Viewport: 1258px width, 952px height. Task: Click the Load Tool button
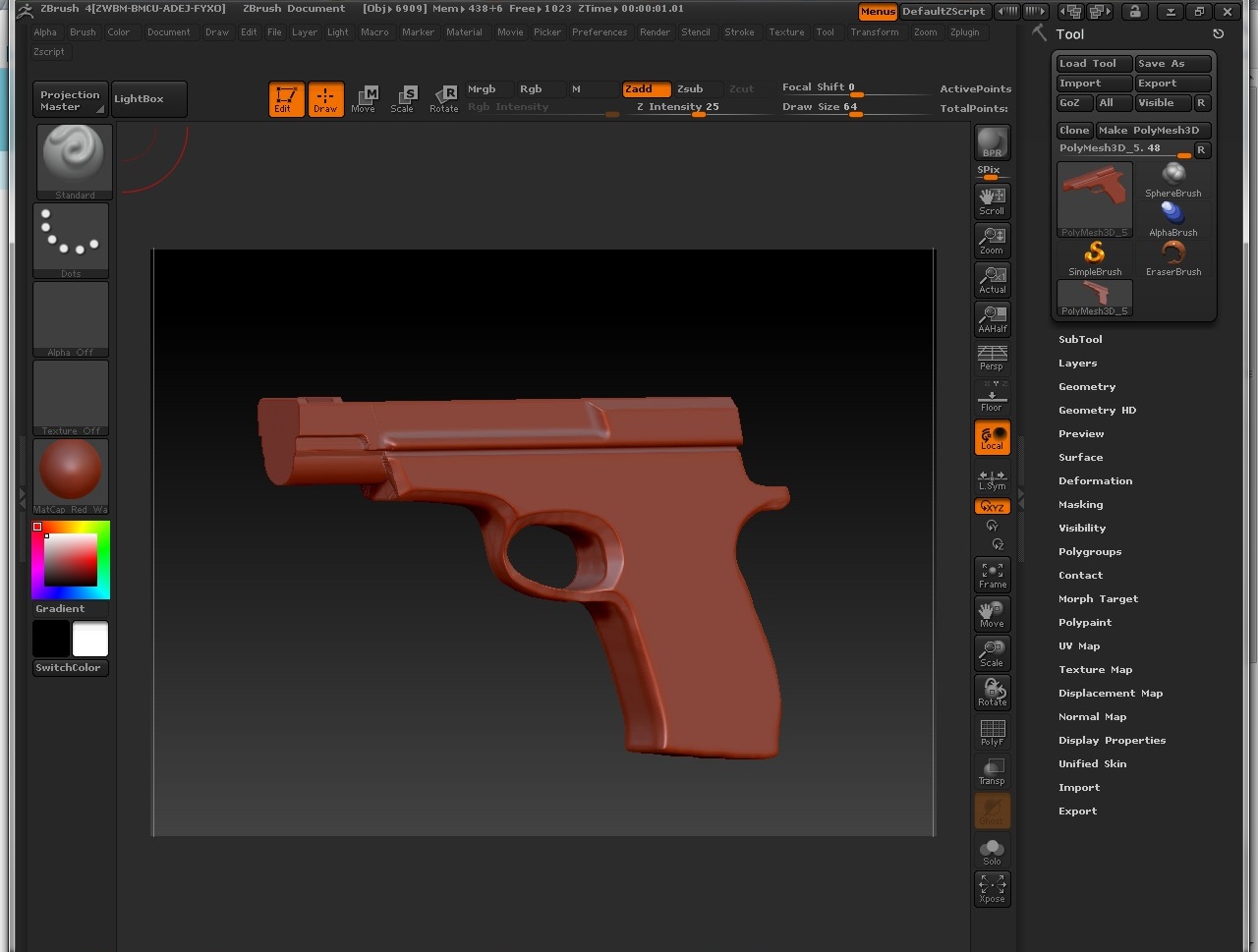[x=1095, y=63]
